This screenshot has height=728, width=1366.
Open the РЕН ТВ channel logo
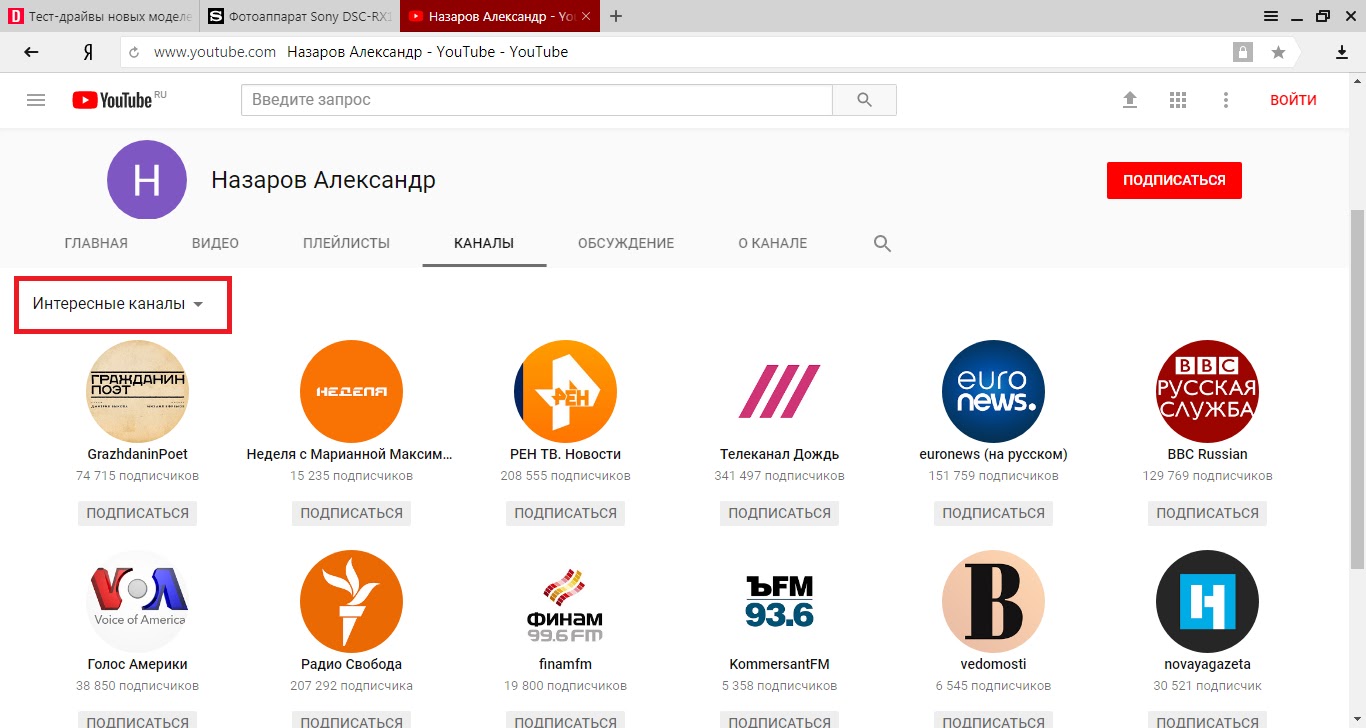565,391
